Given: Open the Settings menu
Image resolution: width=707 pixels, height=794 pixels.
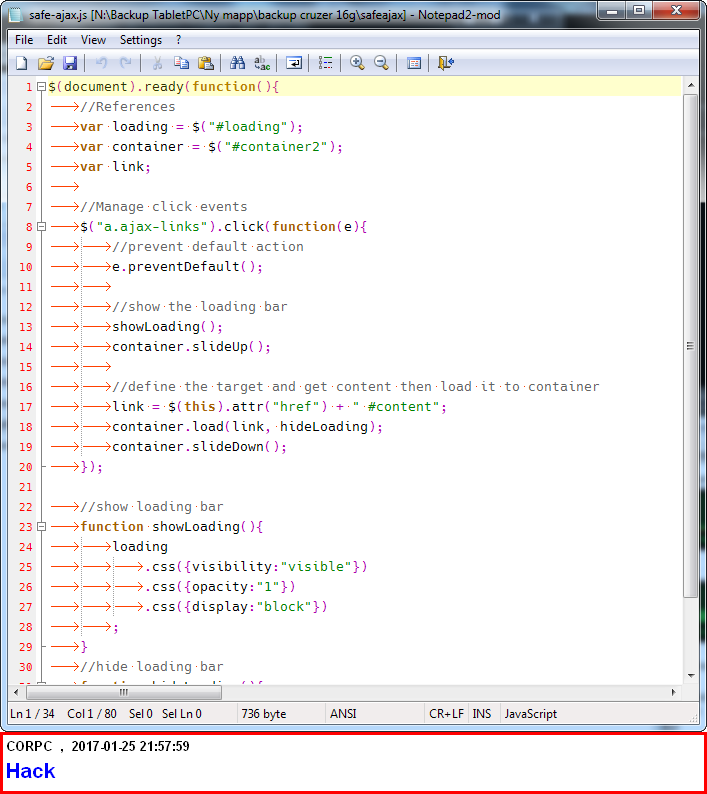Looking at the screenshot, I should [x=141, y=40].
